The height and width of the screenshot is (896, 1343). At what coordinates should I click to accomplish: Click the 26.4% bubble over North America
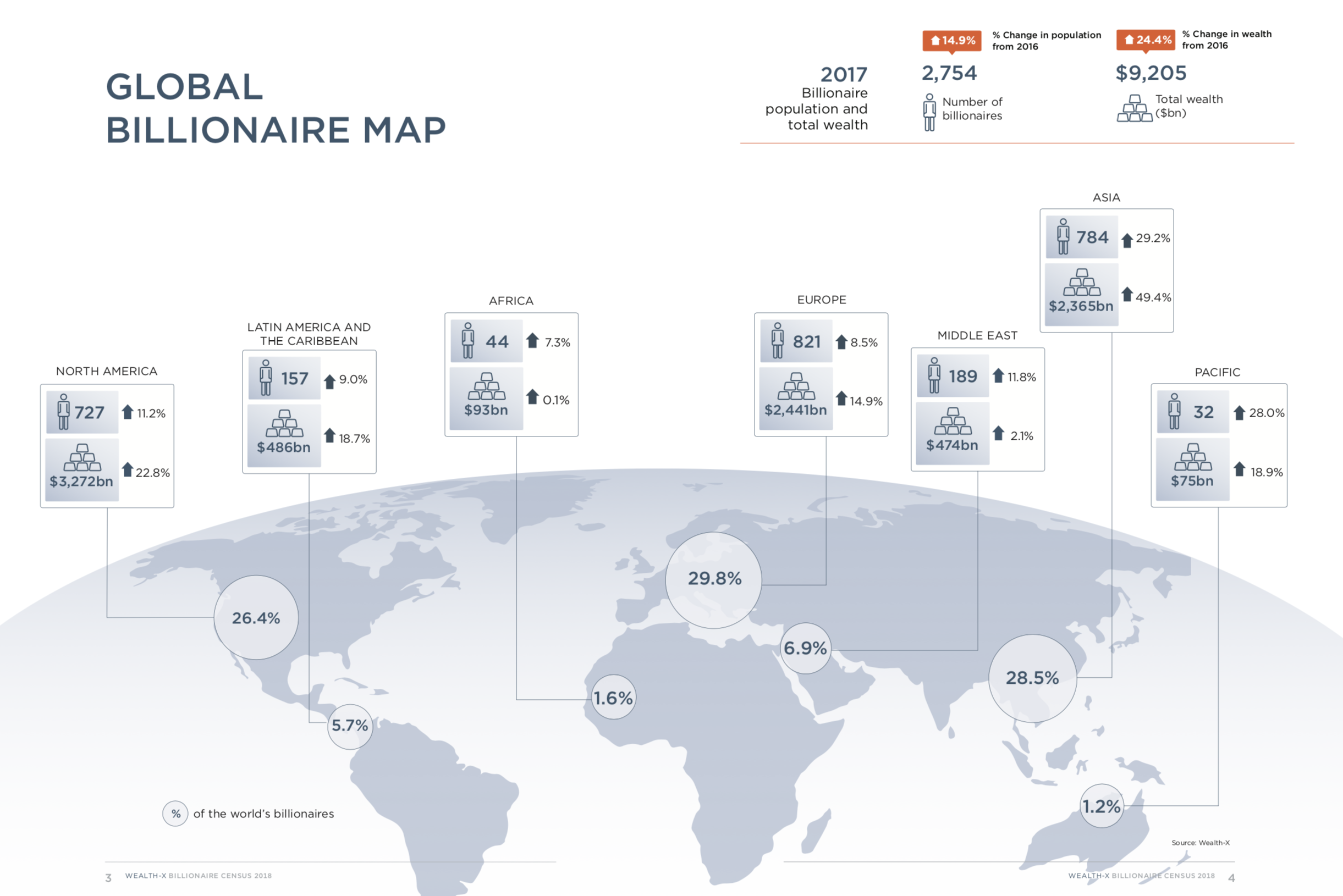(256, 618)
